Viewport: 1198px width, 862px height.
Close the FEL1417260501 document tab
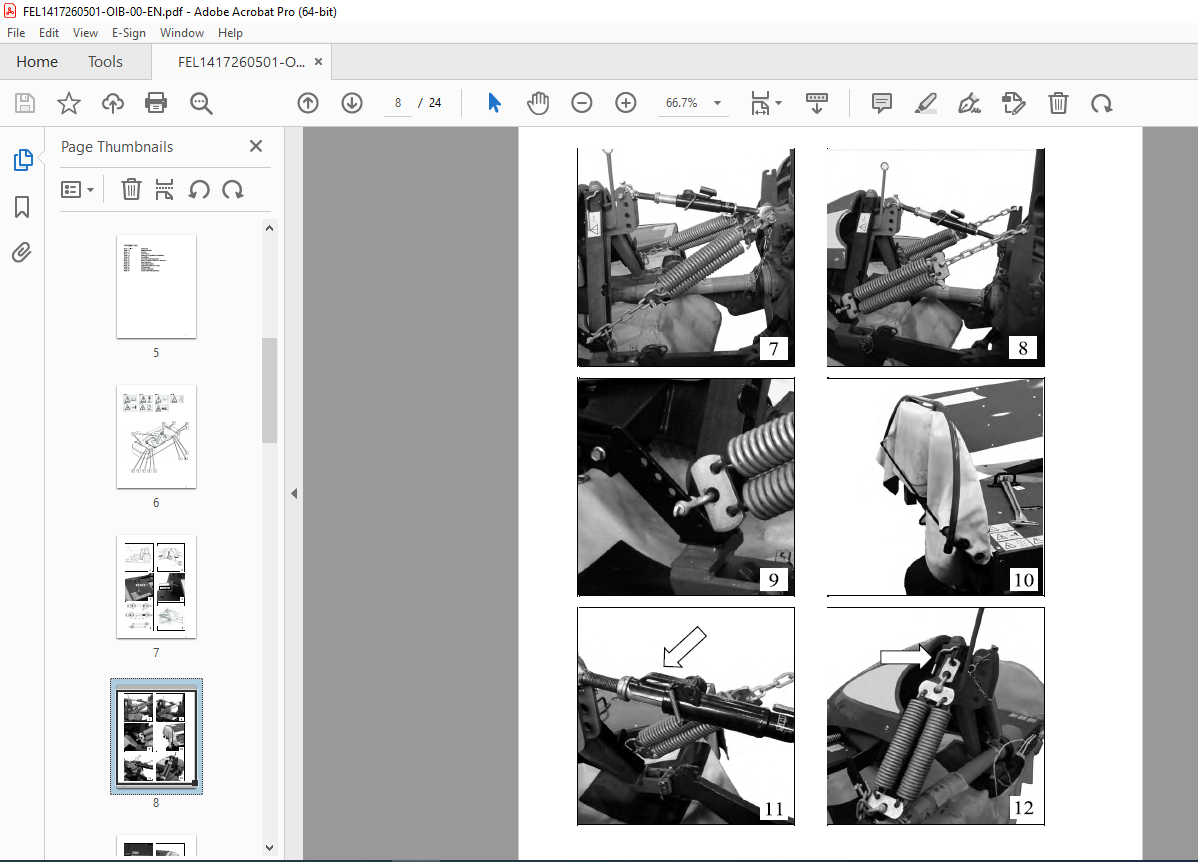[319, 62]
